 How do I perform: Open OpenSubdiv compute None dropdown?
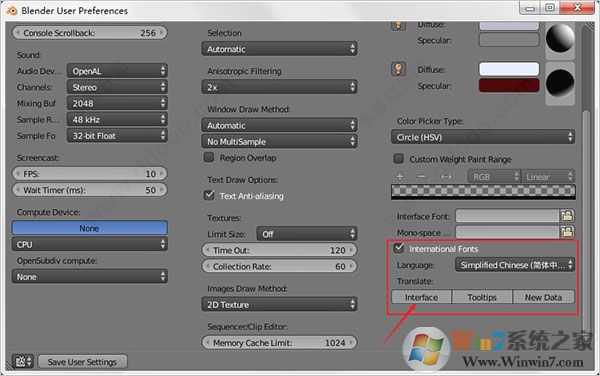click(x=90, y=276)
